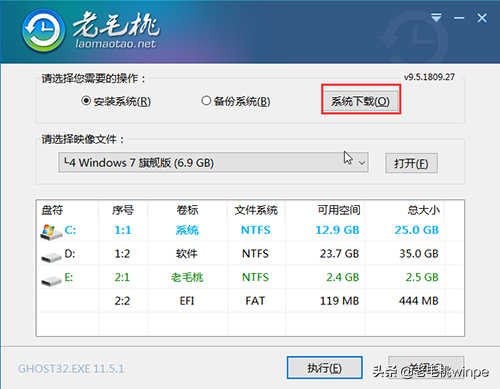500x389 pixels.
Task: Click the 12.9 GB free space cell
Action: (337, 230)
